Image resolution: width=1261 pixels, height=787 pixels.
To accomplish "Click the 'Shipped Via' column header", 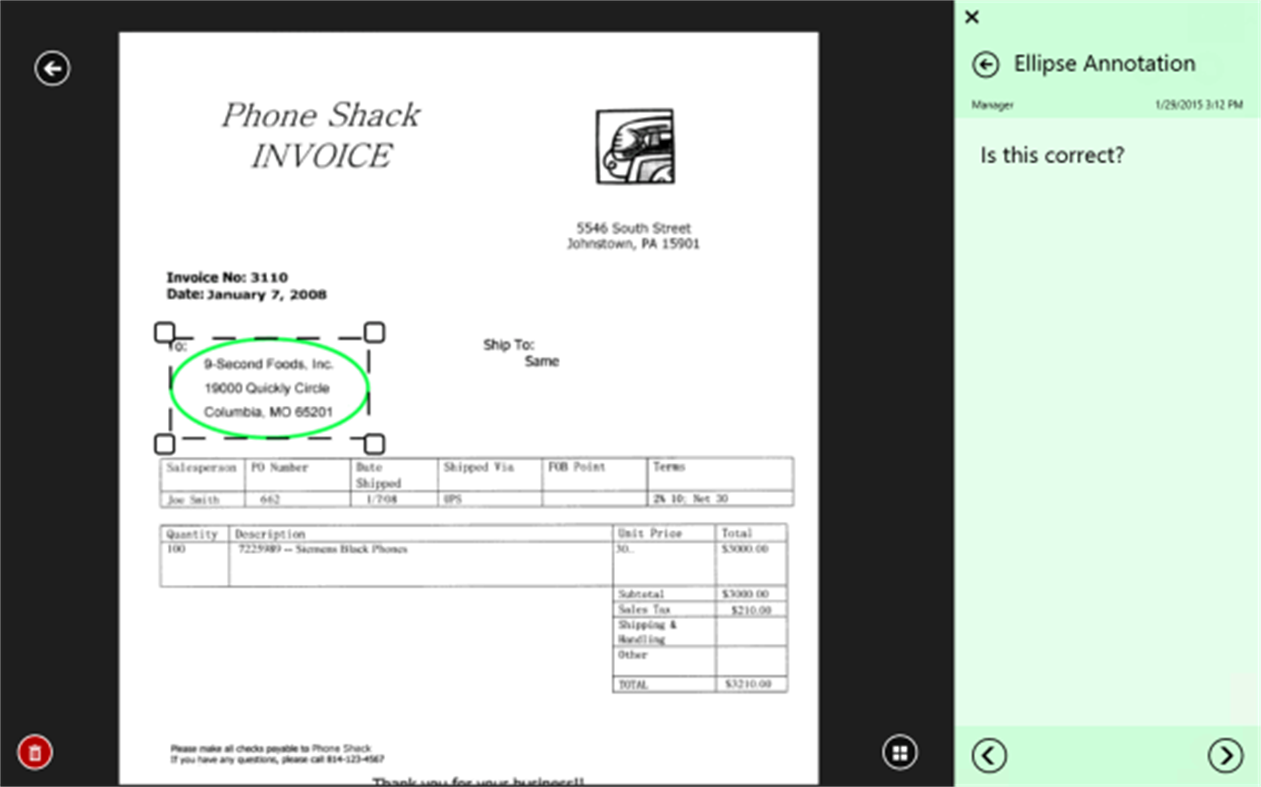I will [x=478, y=467].
